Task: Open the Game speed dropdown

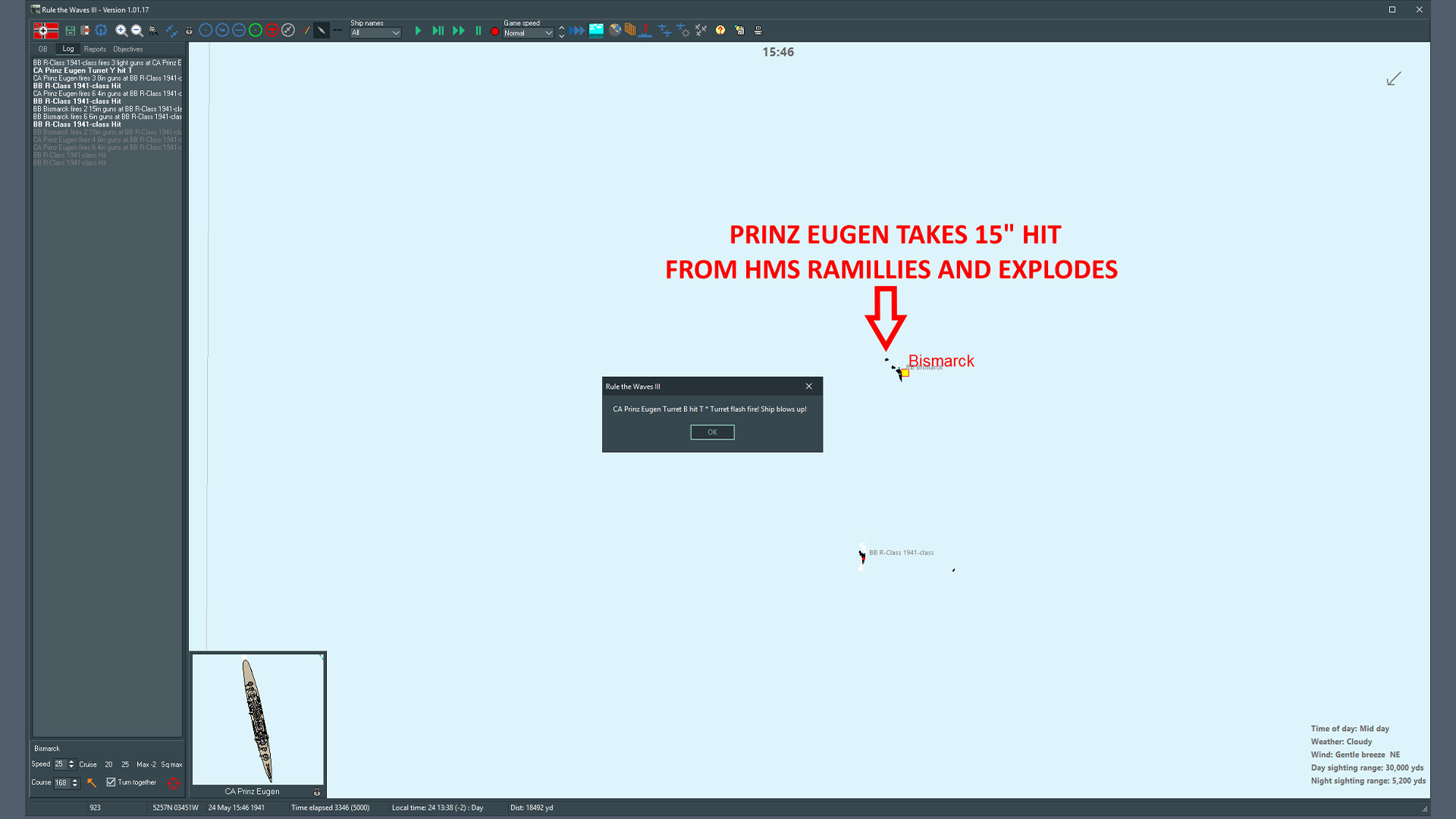Action: pyautogui.click(x=529, y=33)
